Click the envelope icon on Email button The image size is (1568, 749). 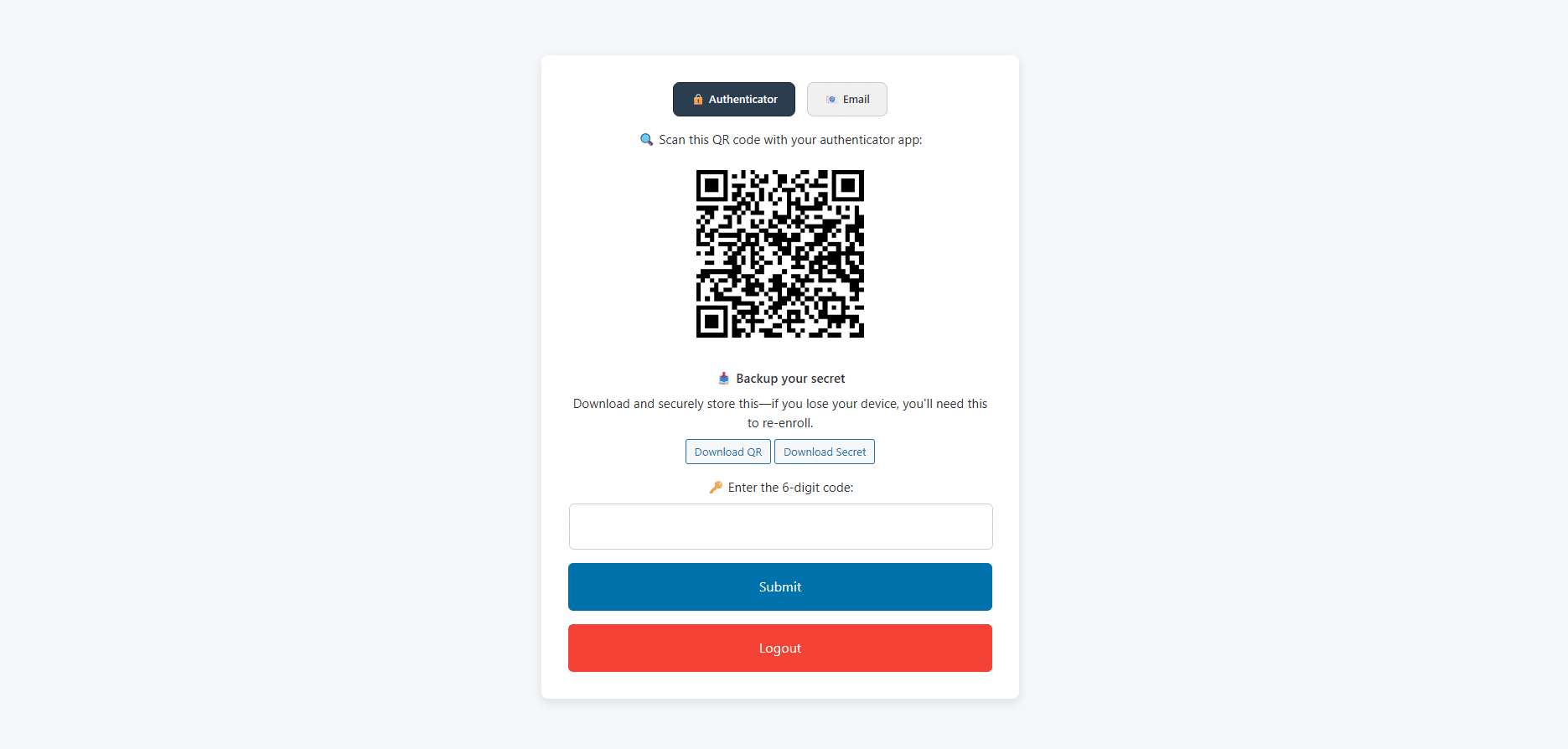831,99
